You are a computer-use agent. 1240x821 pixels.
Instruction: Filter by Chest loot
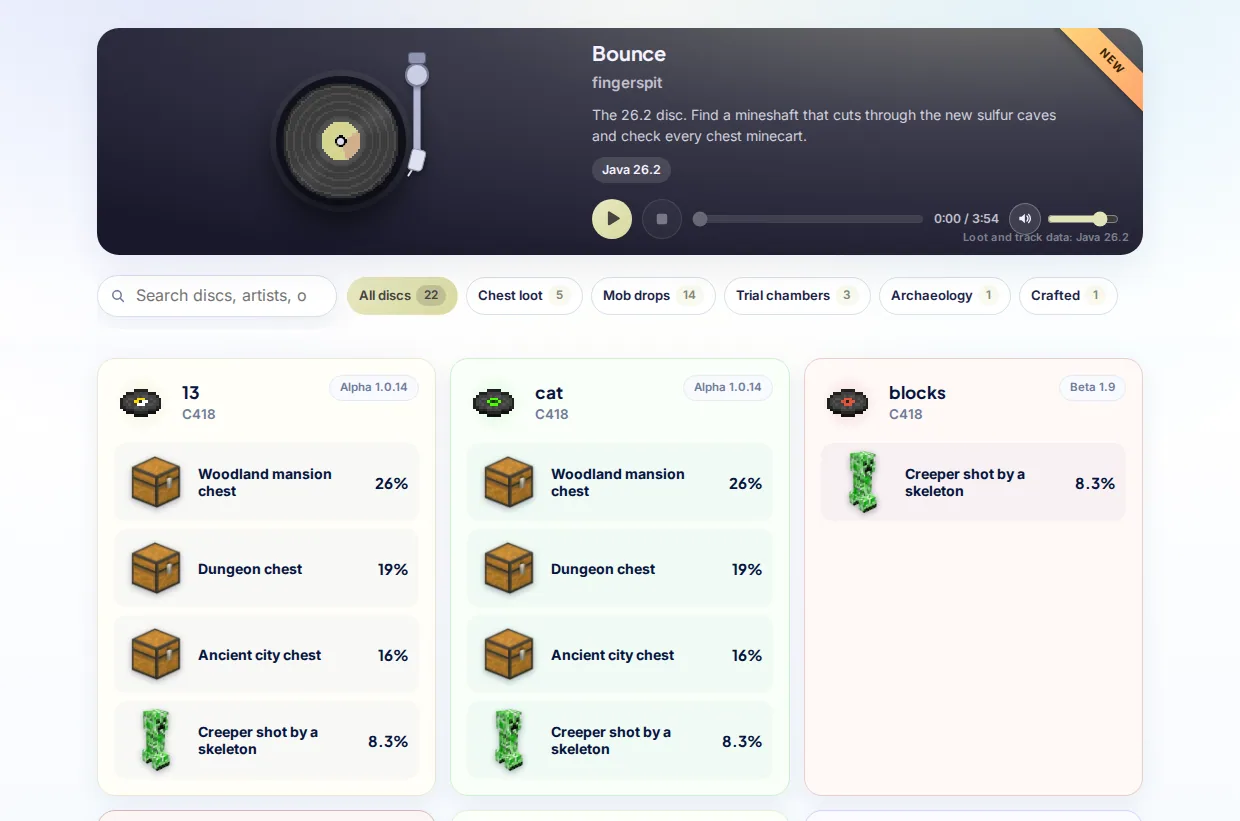(524, 296)
